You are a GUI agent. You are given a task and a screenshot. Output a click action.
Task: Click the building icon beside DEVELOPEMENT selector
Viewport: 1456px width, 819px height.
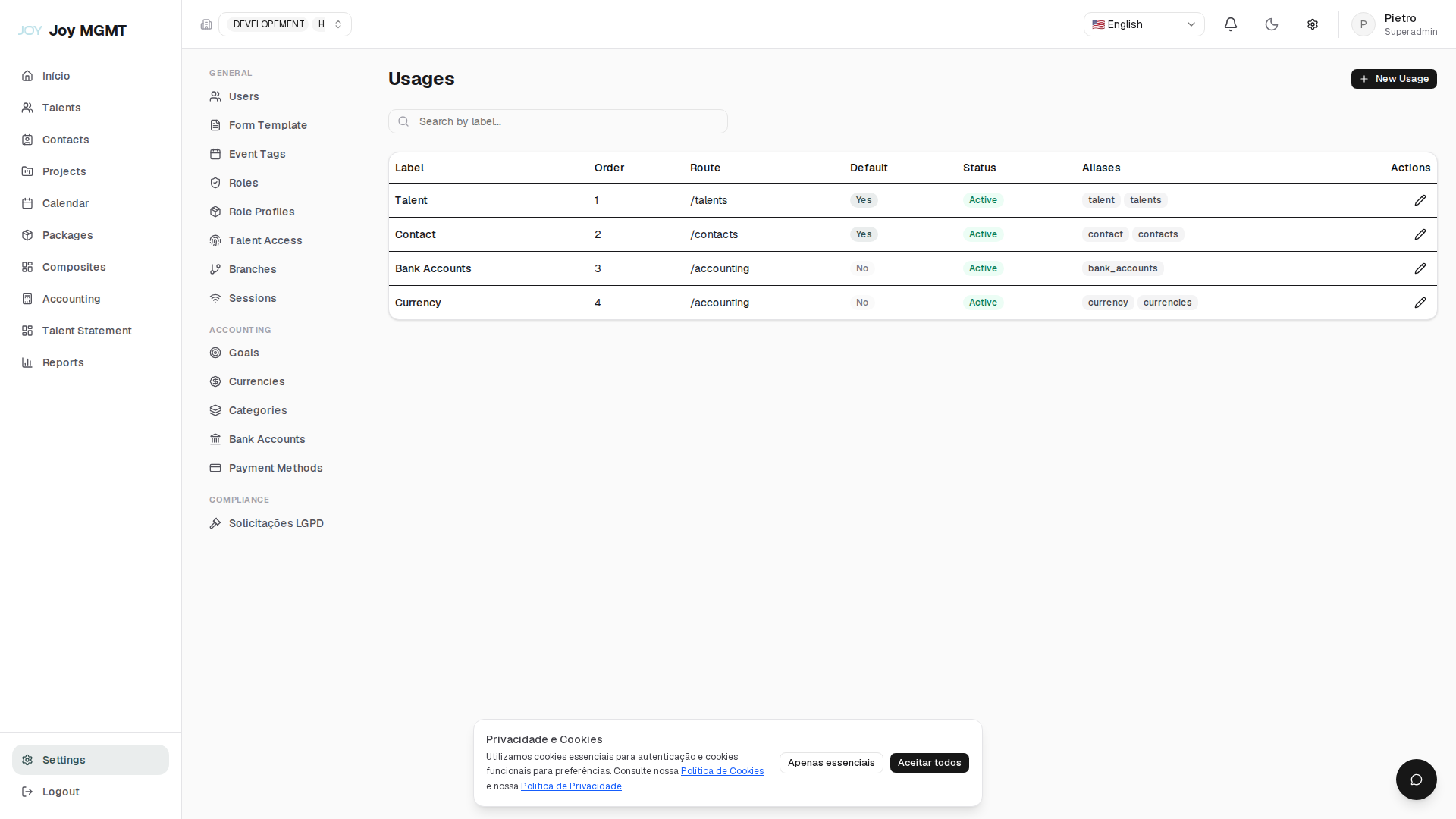[x=206, y=24]
